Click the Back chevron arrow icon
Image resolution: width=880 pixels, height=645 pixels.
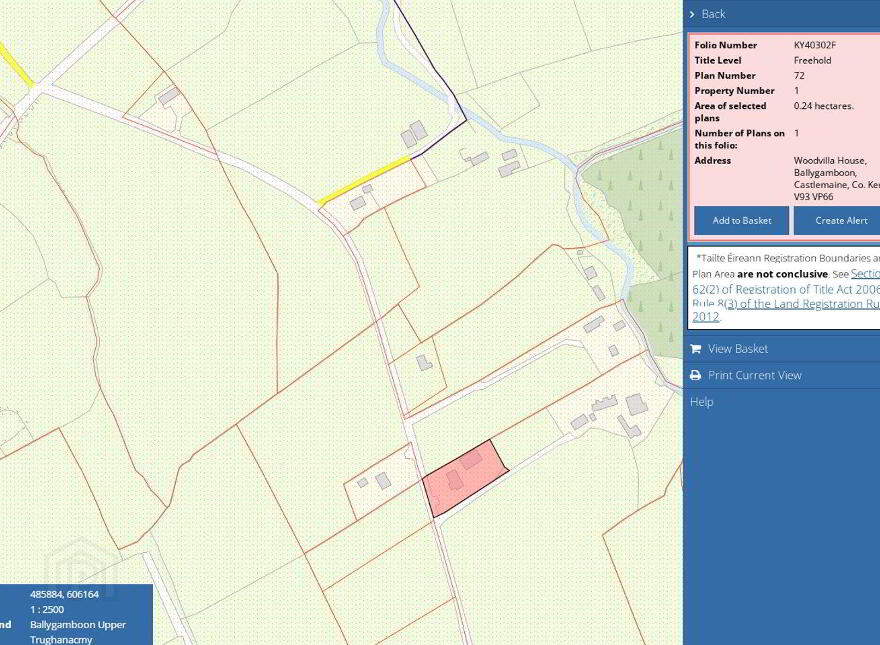point(692,14)
